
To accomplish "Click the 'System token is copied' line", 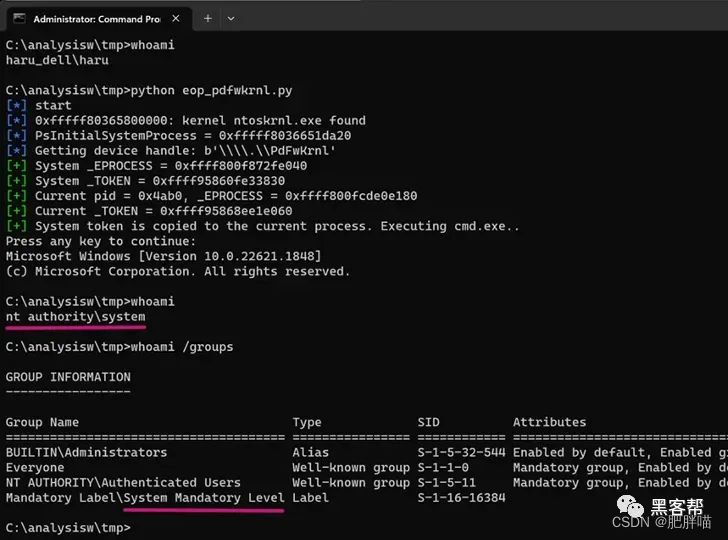I will click(x=263, y=226).
